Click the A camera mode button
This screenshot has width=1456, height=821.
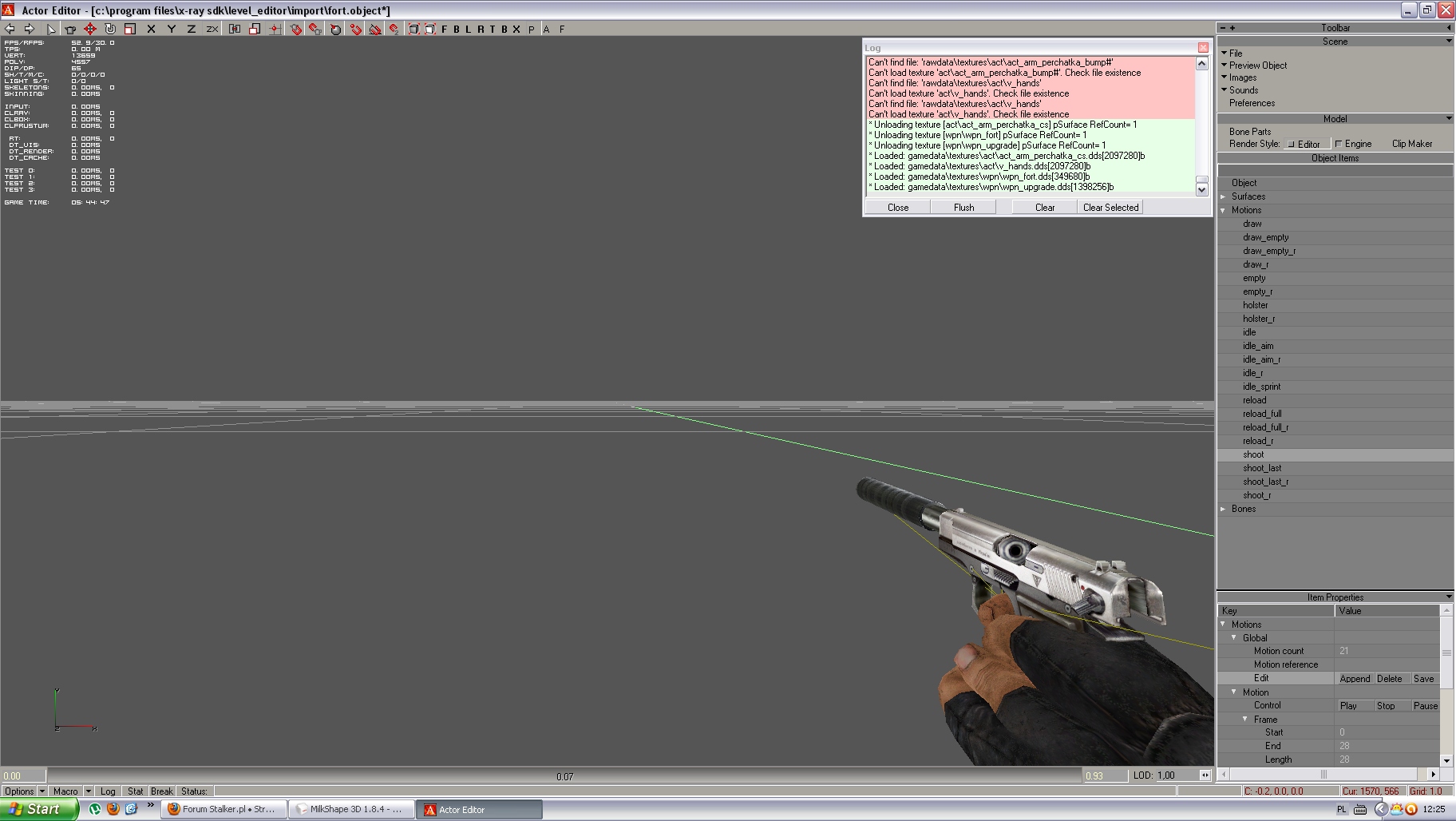[x=547, y=29]
